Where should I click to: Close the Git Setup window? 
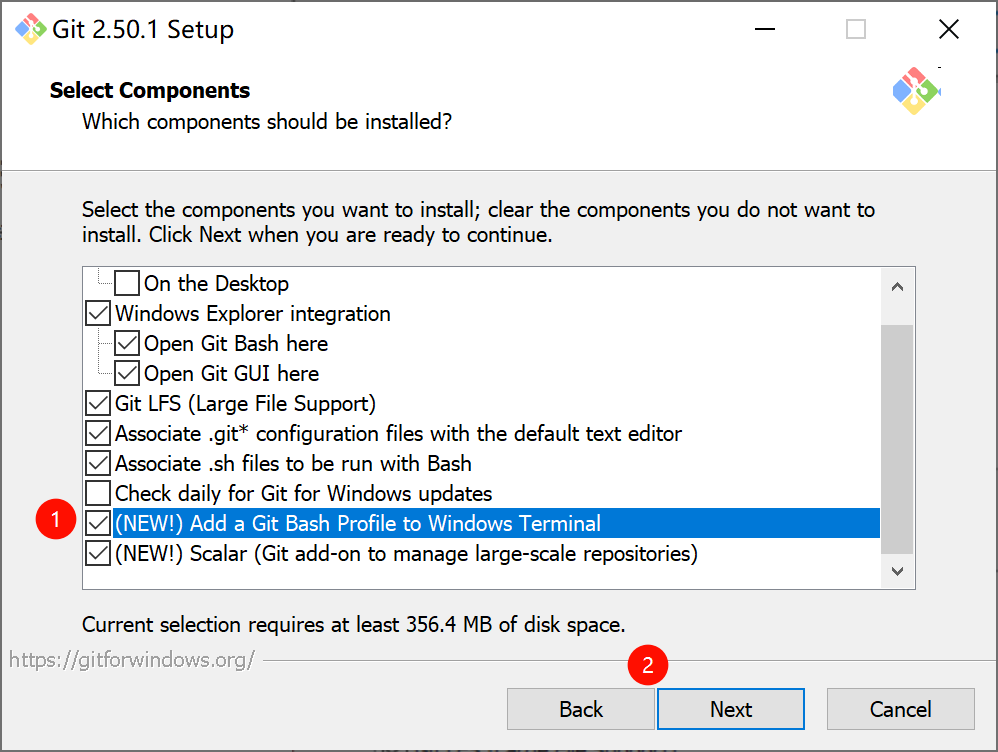(948, 29)
